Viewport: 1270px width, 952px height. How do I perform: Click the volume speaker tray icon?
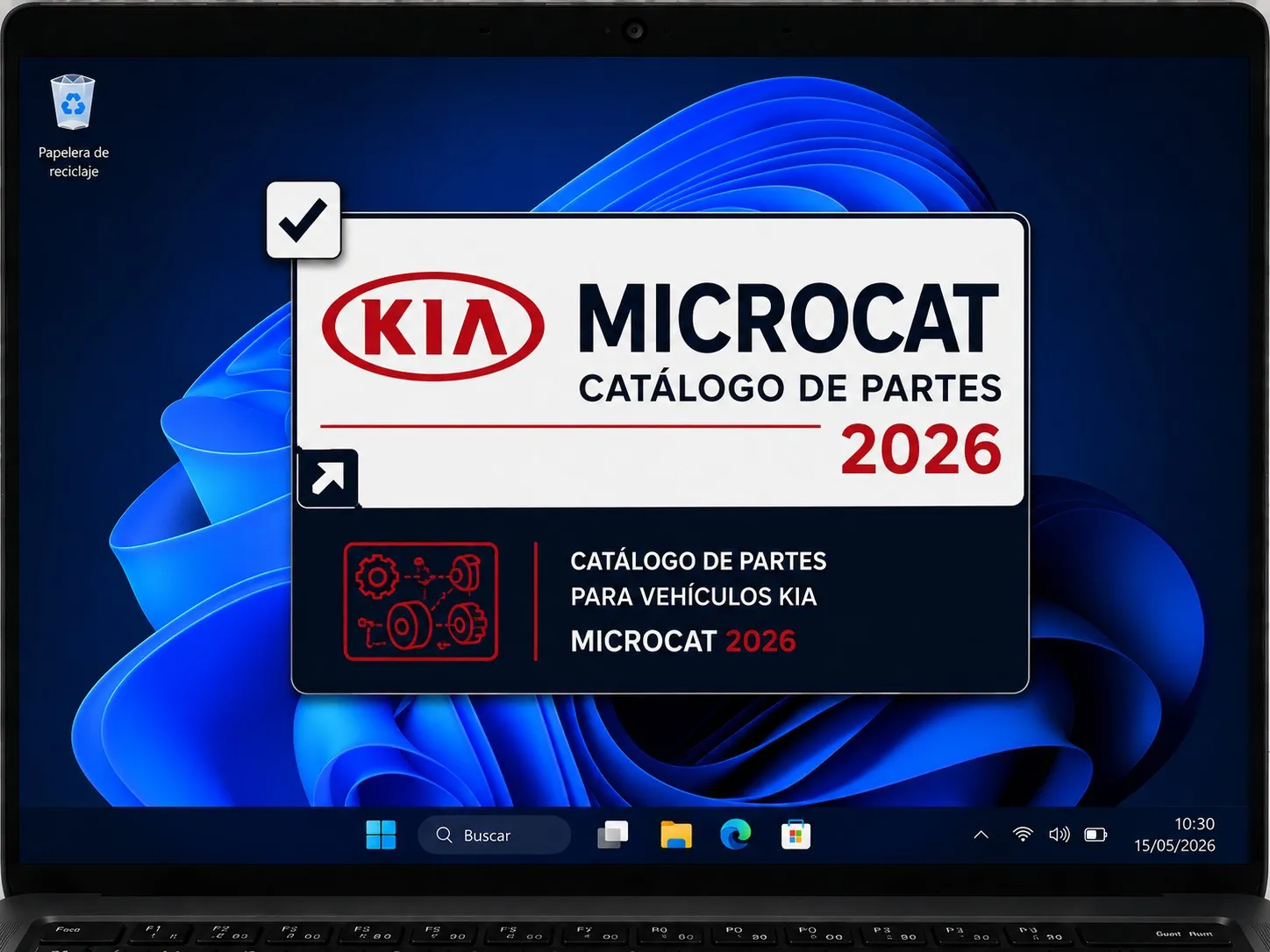pyautogui.click(x=1059, y=835)
